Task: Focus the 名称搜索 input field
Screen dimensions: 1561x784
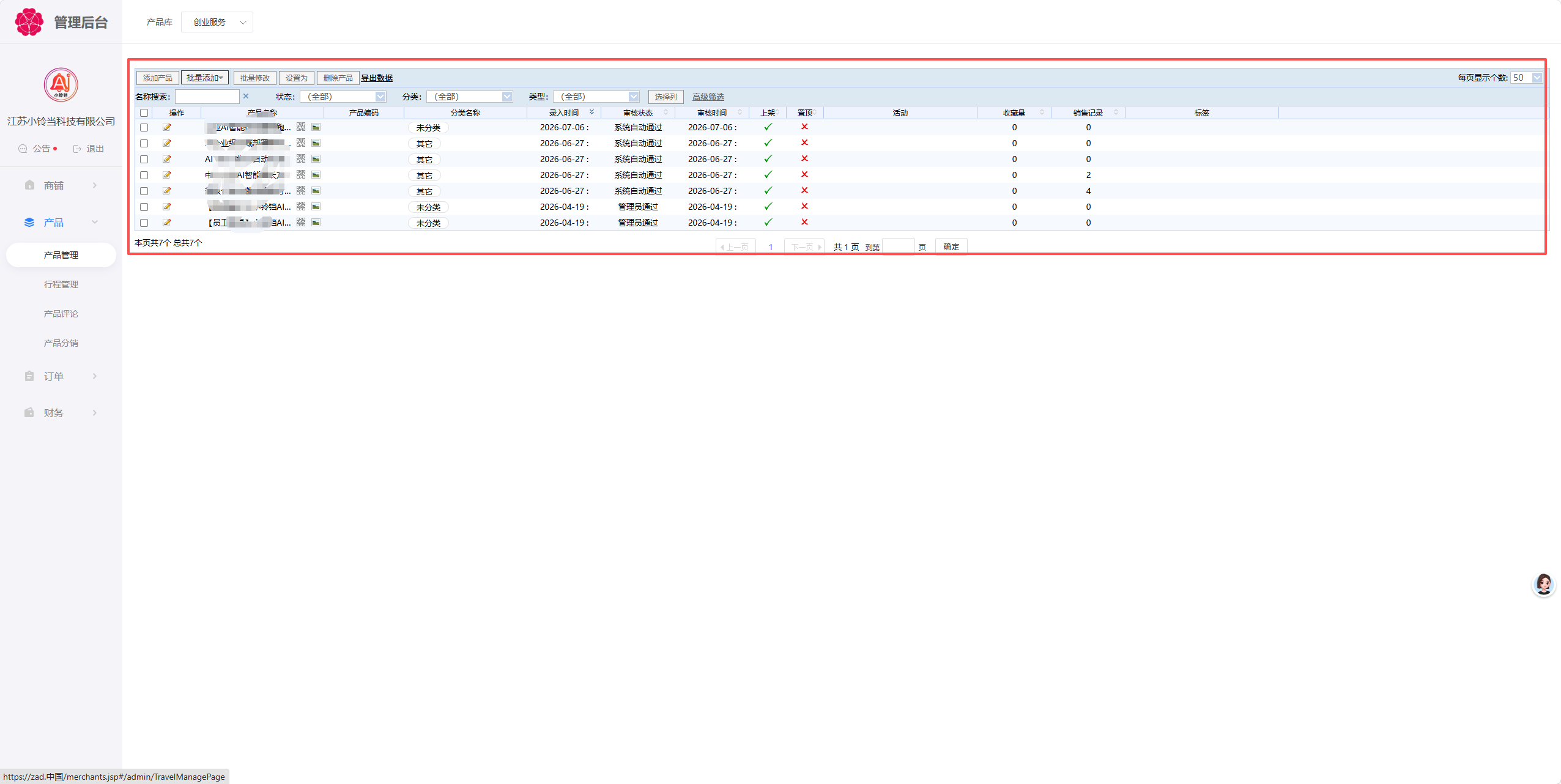Action: click(x=207, y=97)
